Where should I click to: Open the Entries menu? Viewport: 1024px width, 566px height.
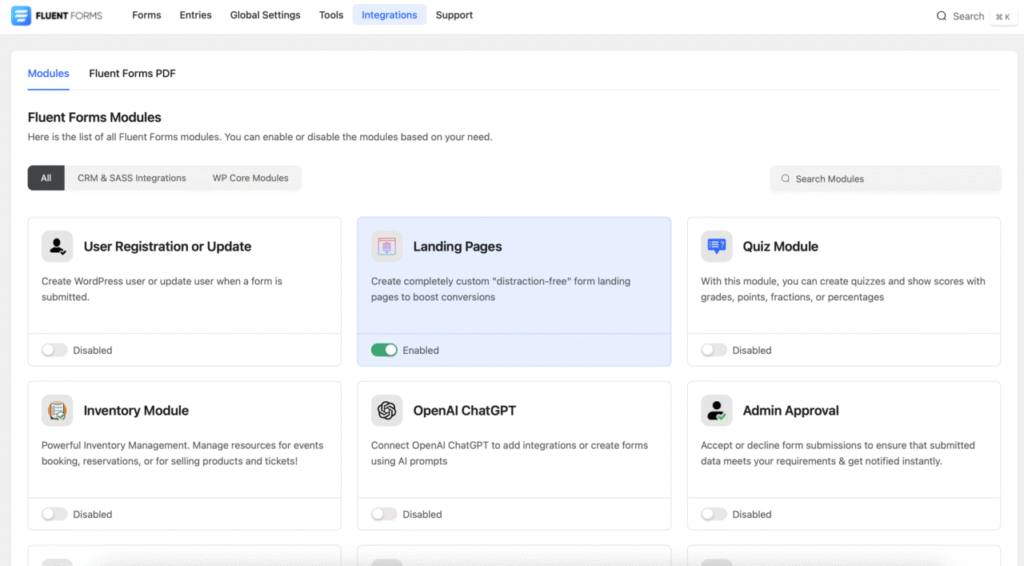tap(195, 15)
